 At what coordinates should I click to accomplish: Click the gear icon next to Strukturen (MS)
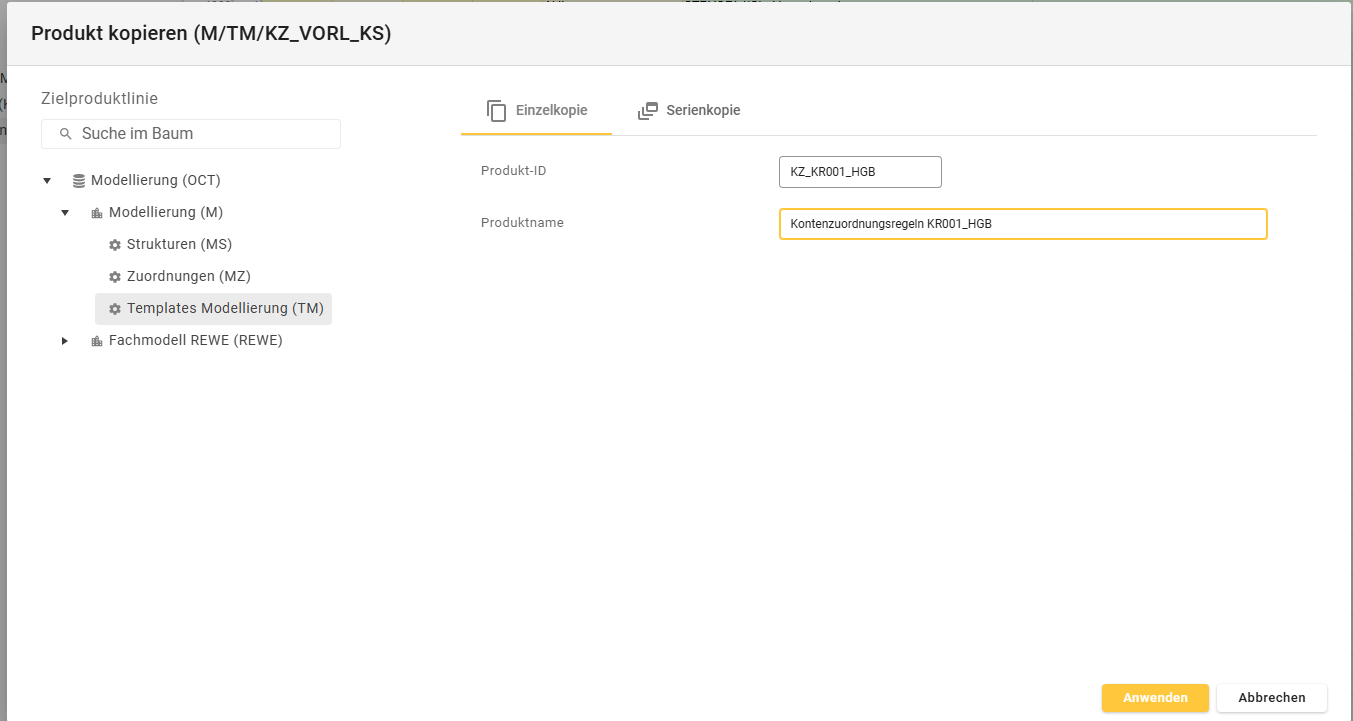pyautogui.click(x=115, y=245)
